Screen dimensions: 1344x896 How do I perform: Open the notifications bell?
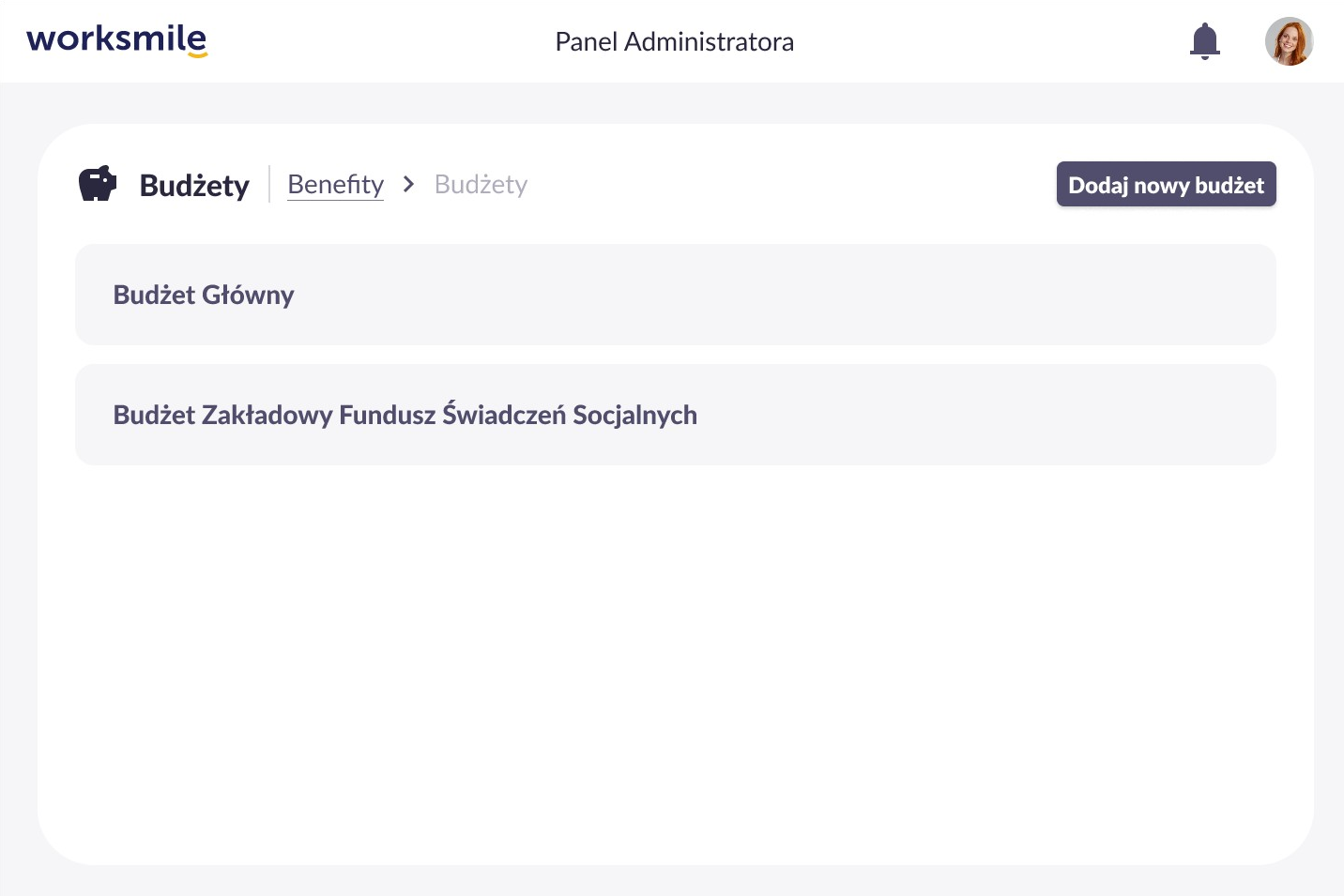[x=1204, y=41]
